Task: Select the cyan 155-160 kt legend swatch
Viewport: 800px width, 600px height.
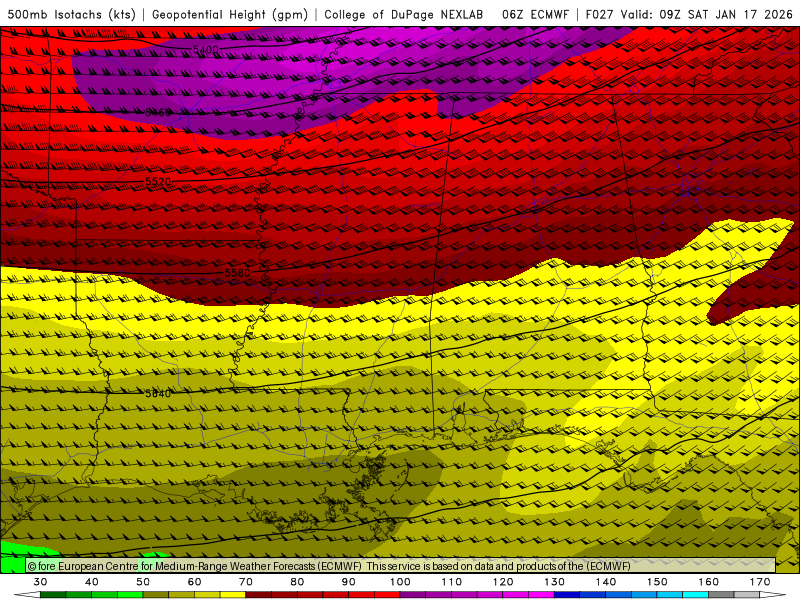Action: click(695, 595)
